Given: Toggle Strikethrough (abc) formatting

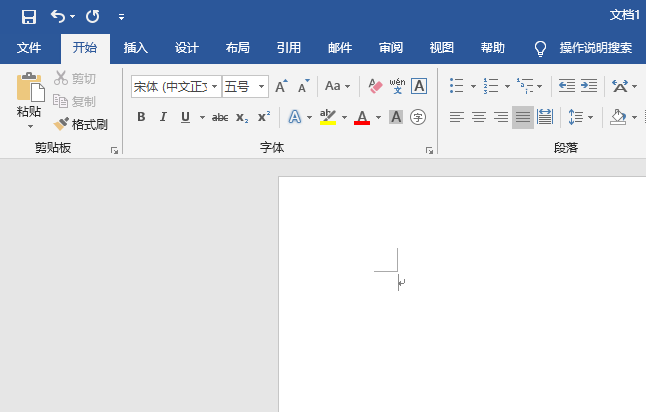Looking at the screenshot, I should pos(220,117).
